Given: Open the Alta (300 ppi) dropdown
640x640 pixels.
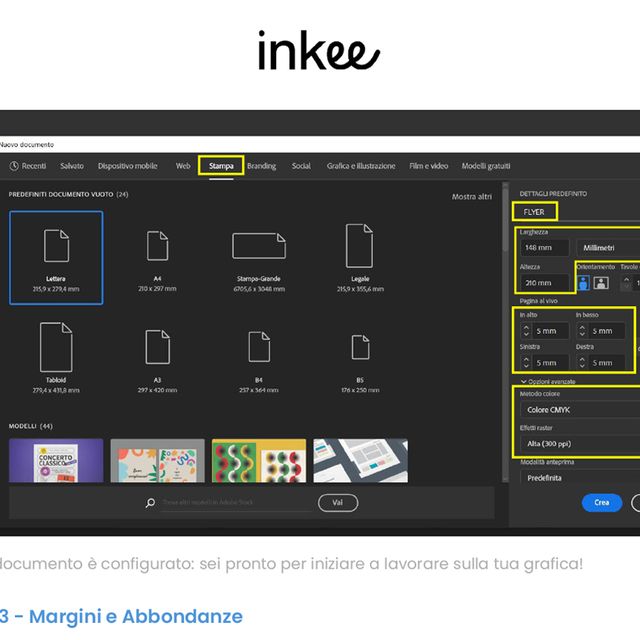Looking at the screenshot, I should [x=580, y=443].
